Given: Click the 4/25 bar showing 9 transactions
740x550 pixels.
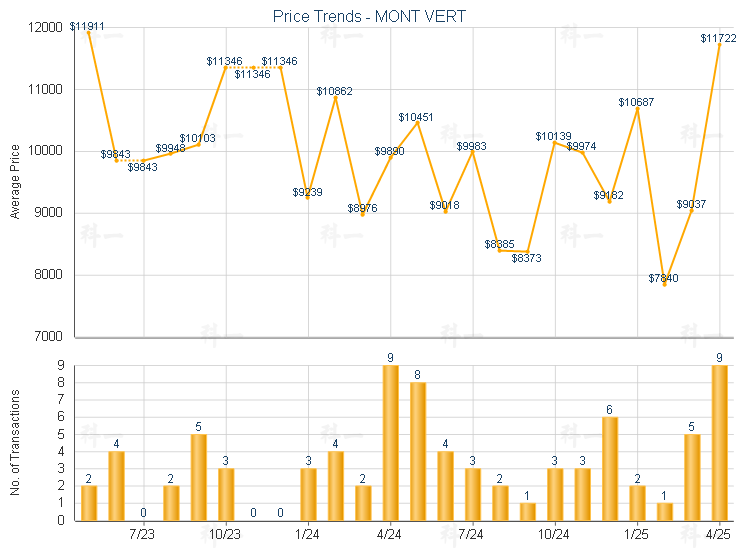Looking at the screenshot, I should pyautogui.click(x=719, y=443).
